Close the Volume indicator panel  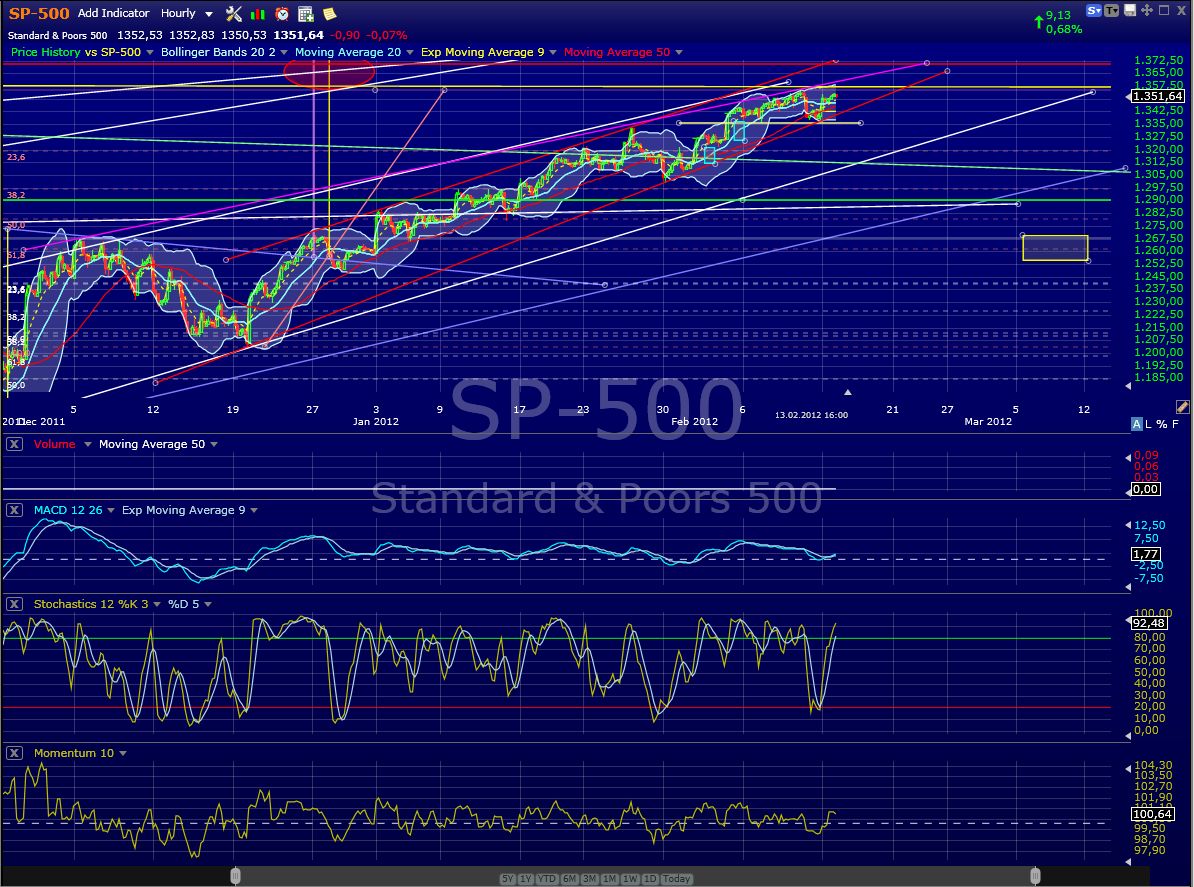pos(14,444)
